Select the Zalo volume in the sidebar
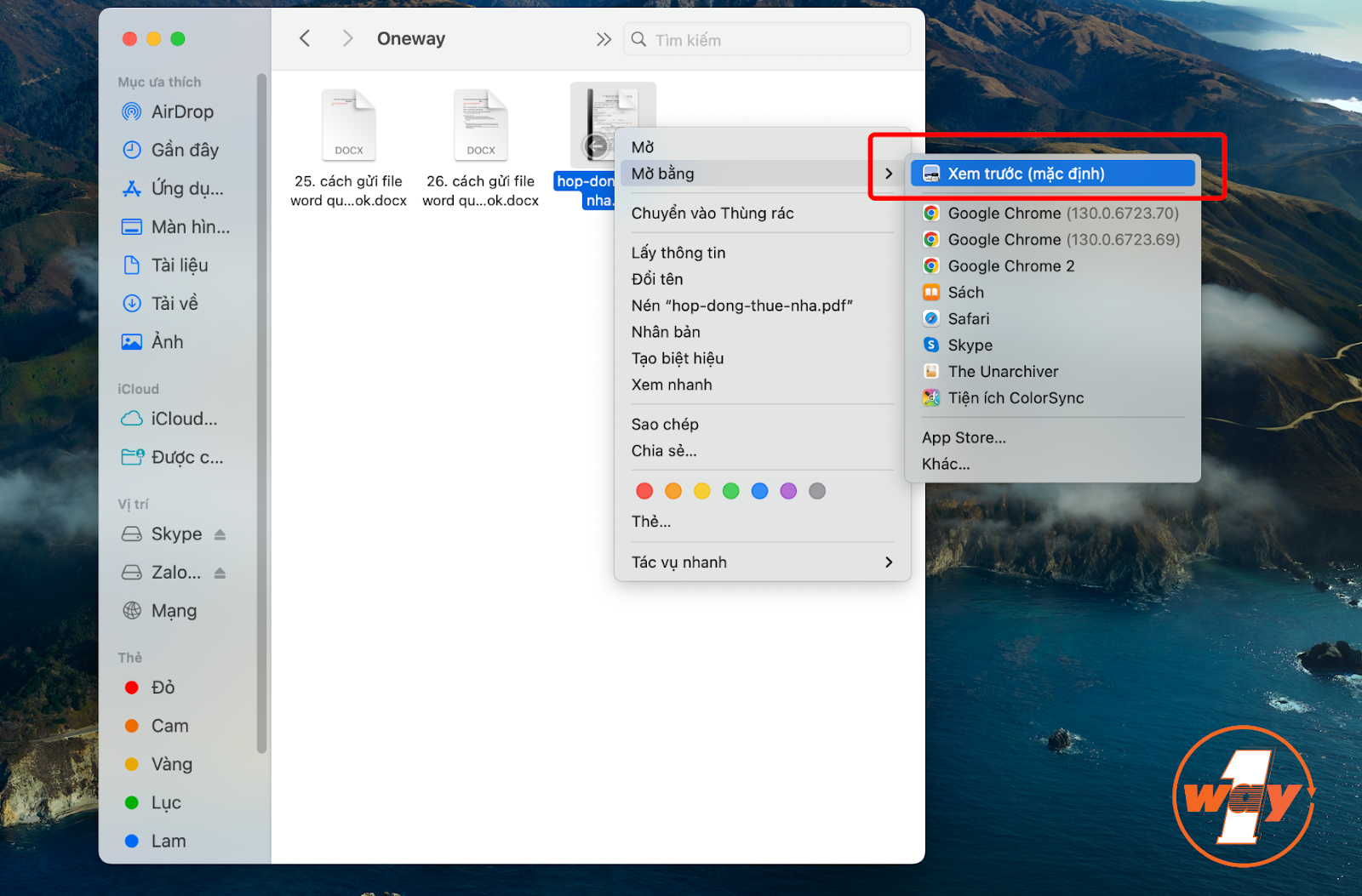The image size is (1362, 896). pyautogui.click(x=163, y=572)
